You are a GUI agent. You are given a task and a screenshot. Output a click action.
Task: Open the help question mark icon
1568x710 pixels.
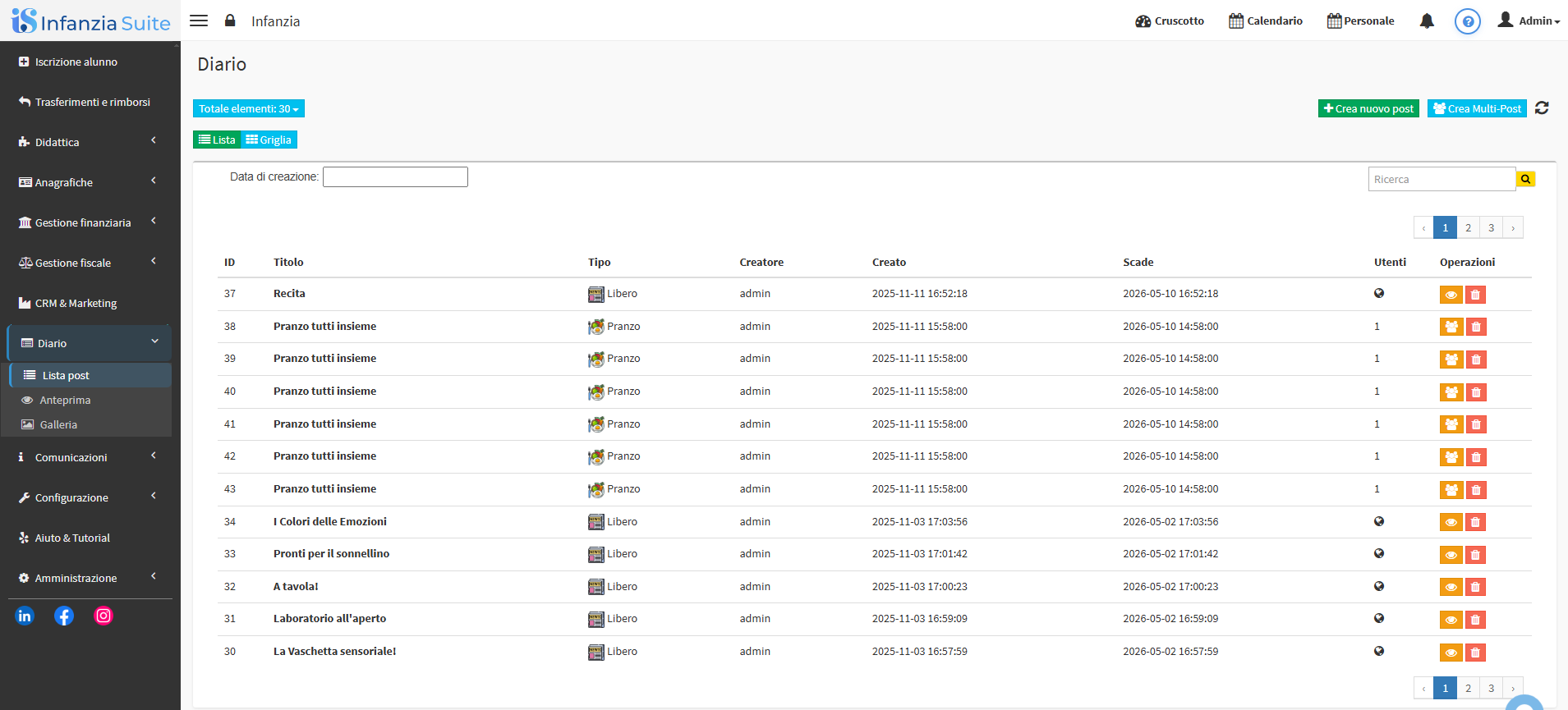pos(1467,21)
